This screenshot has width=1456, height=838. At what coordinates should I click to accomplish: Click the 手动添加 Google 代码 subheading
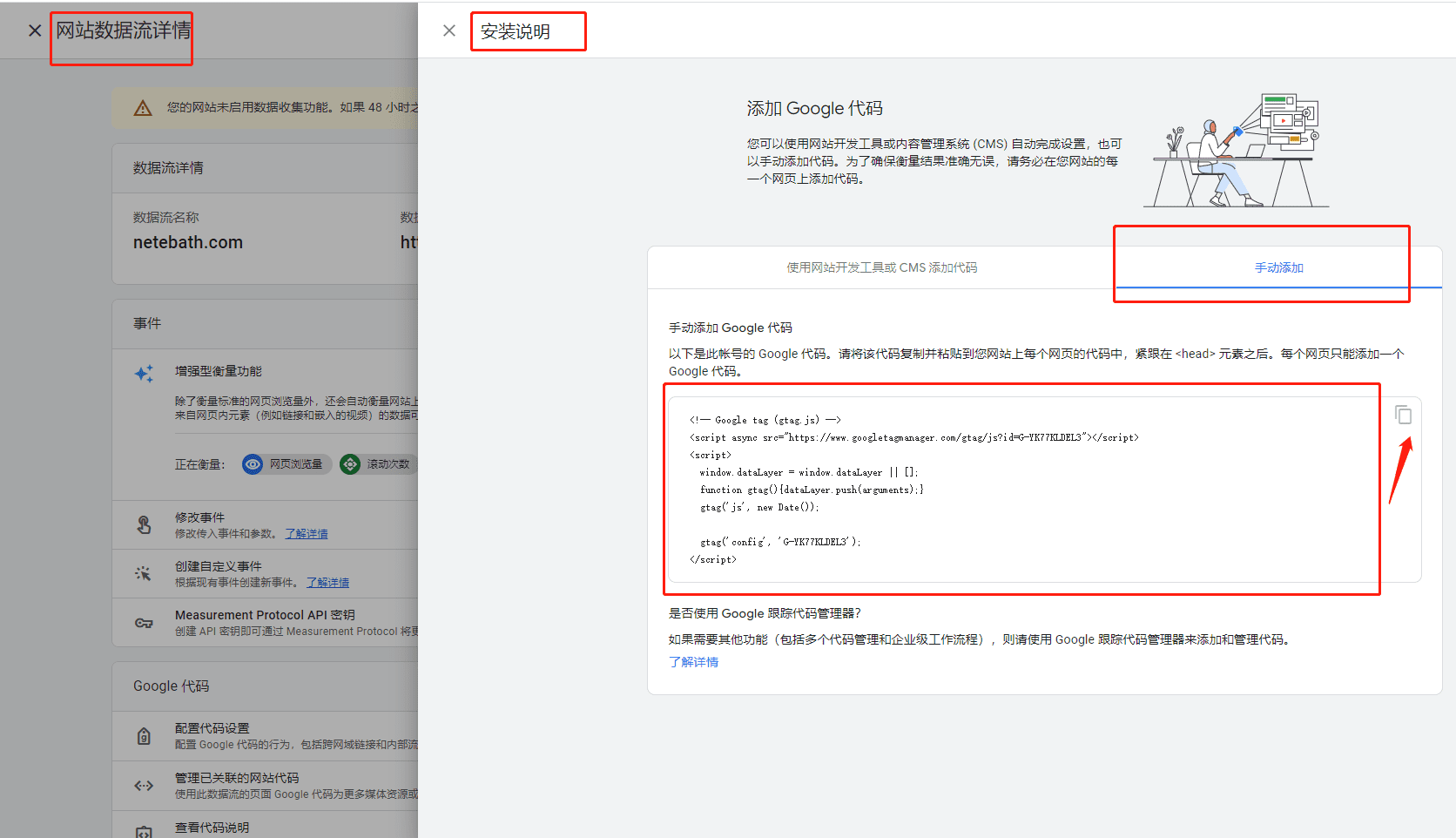coord(731,328)
